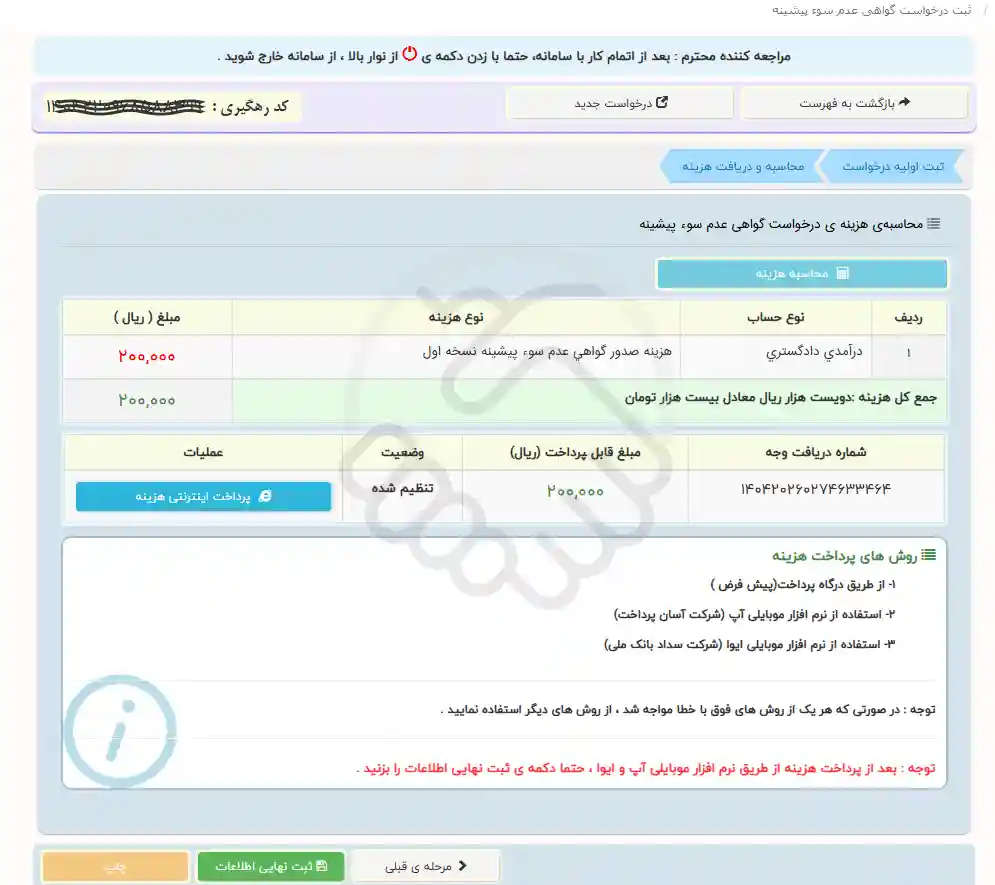
Task: Click the grey ۲۰۰,۰۰۰ total amount
Action: (147, 400)
